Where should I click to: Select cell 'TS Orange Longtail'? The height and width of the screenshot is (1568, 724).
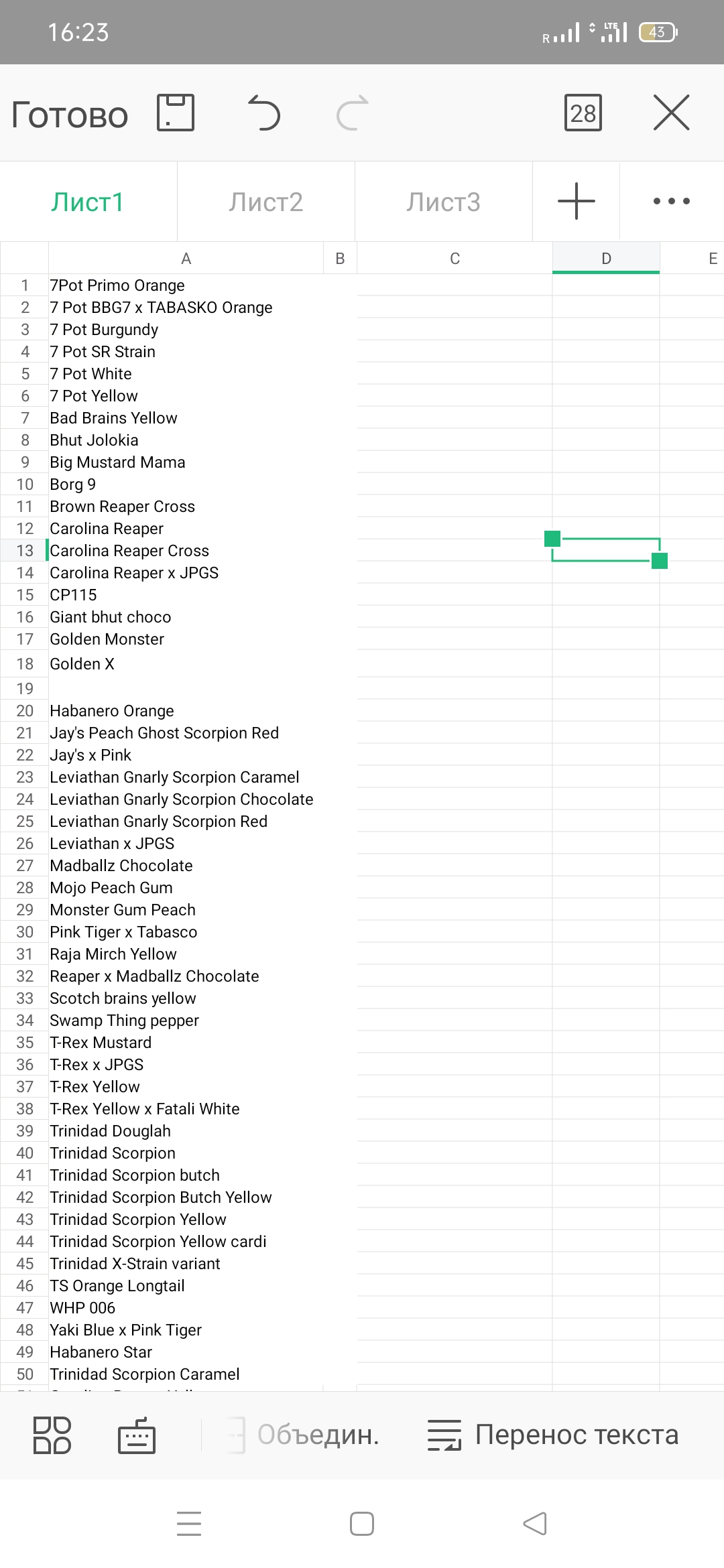click(186, 1286)
